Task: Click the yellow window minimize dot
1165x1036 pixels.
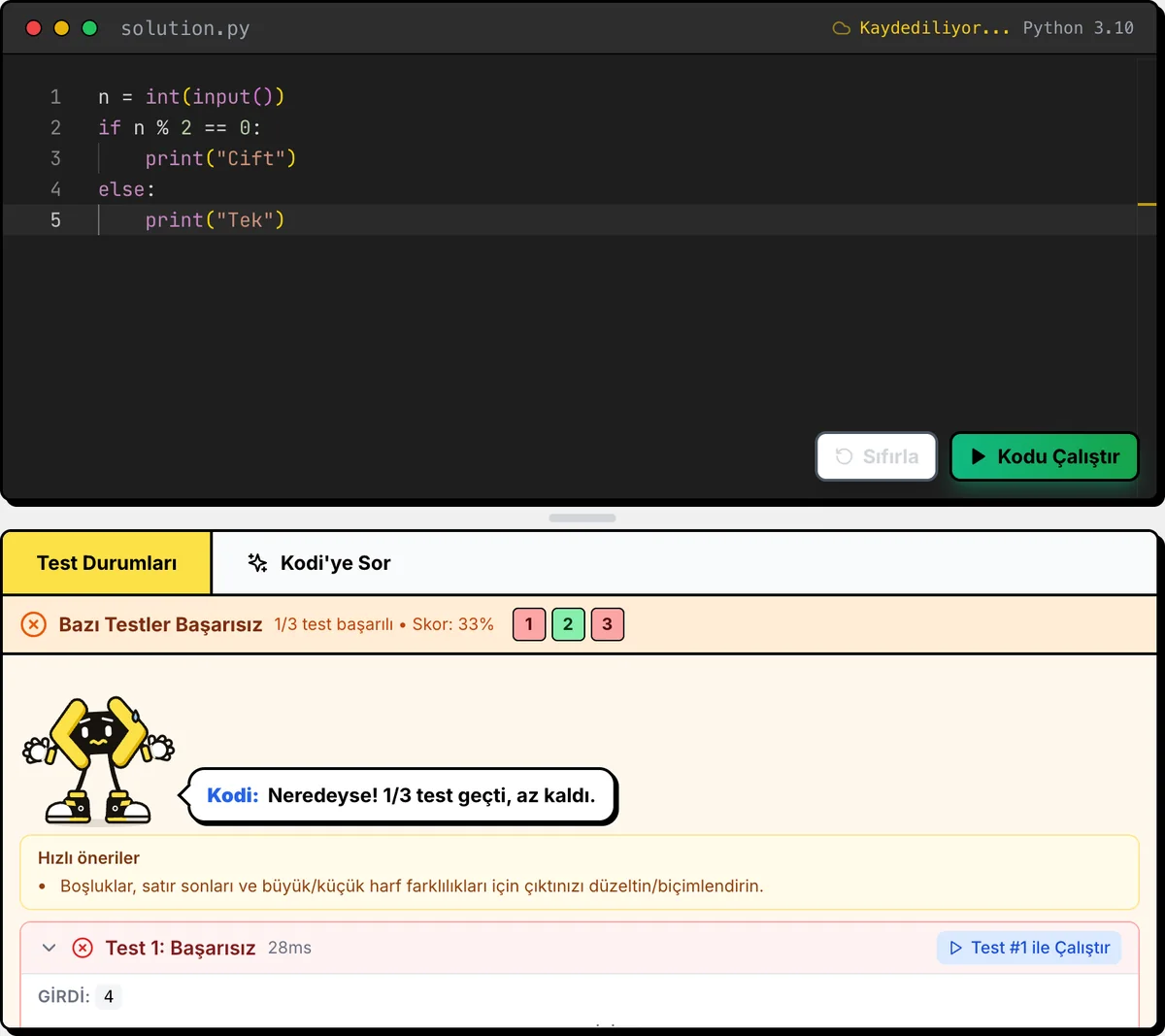Action: [x=61, y=28]
